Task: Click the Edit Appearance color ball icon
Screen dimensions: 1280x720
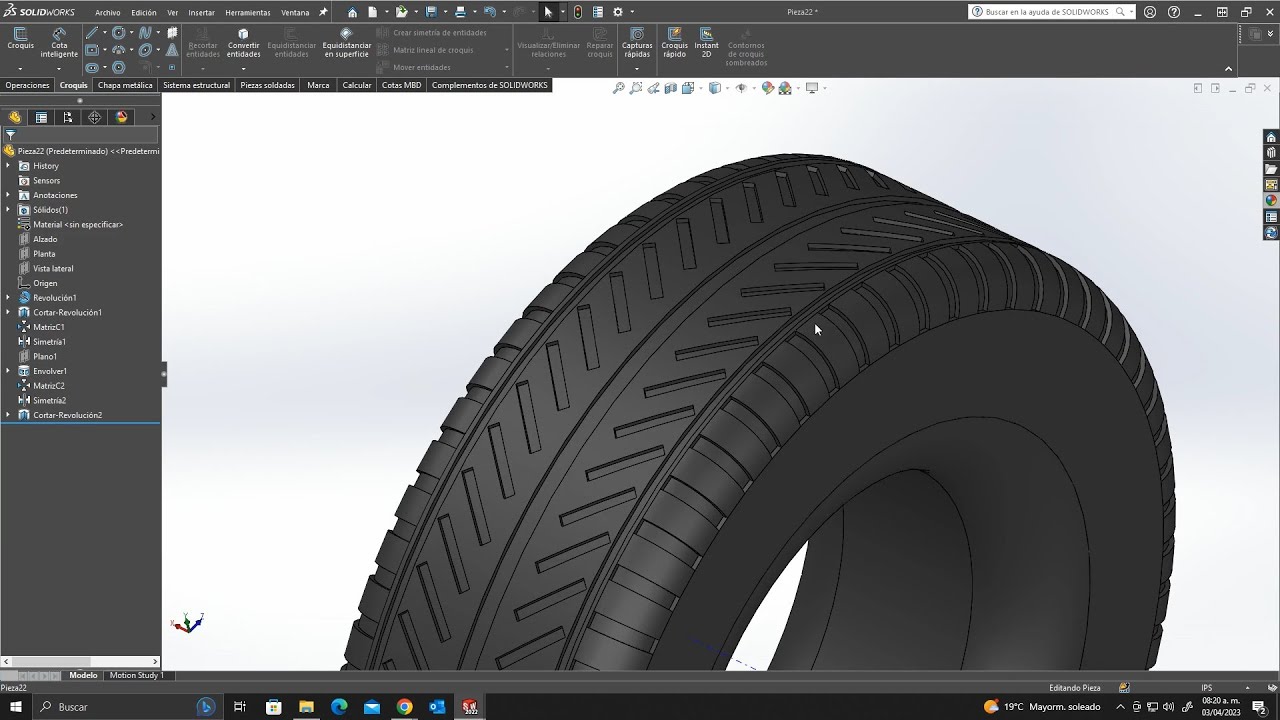Action: [x=767, y=88]
